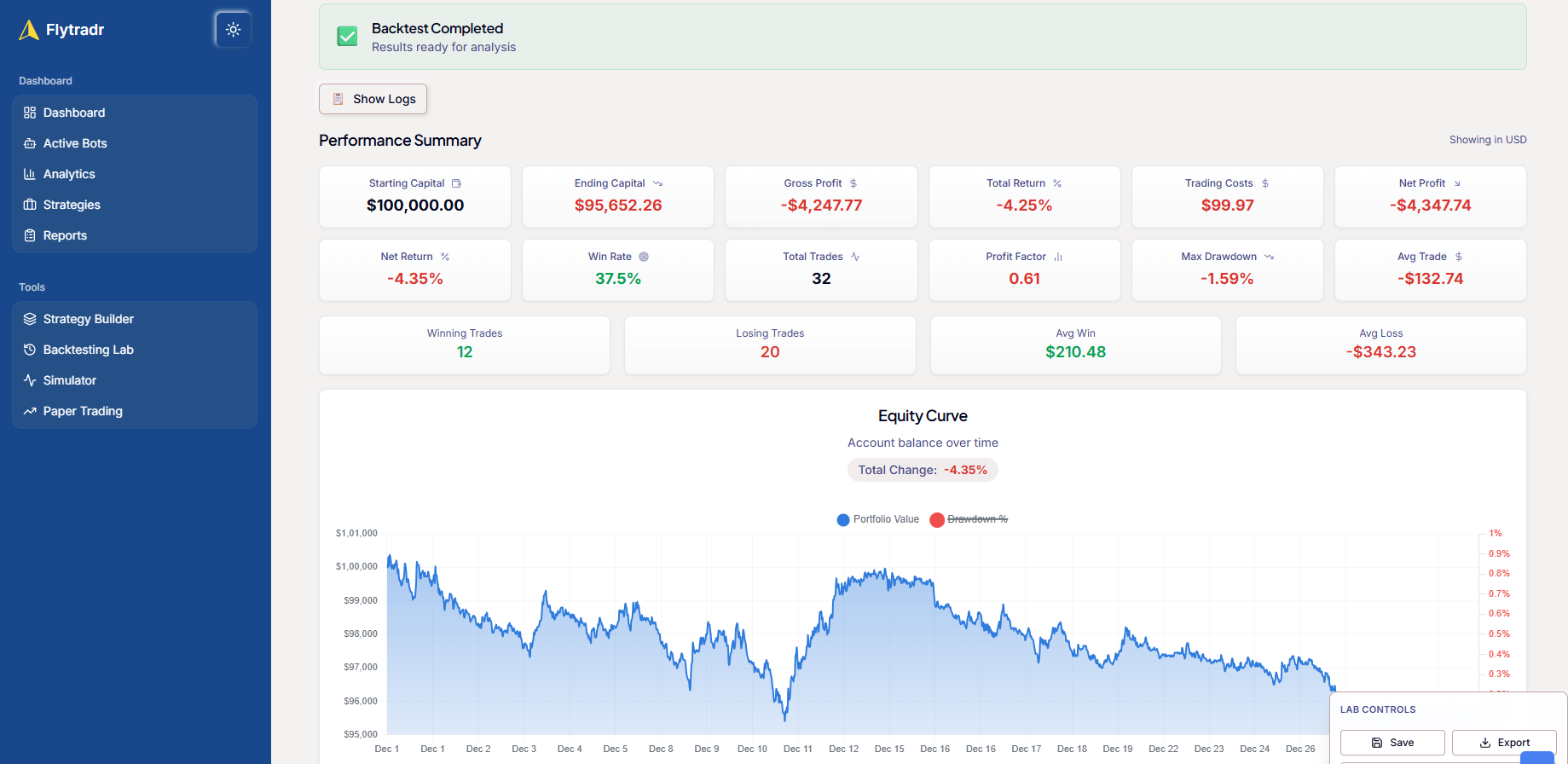Save the backtest in Lab Controls
This screenshot has width=1568, height=764.
coord(1392,743)
